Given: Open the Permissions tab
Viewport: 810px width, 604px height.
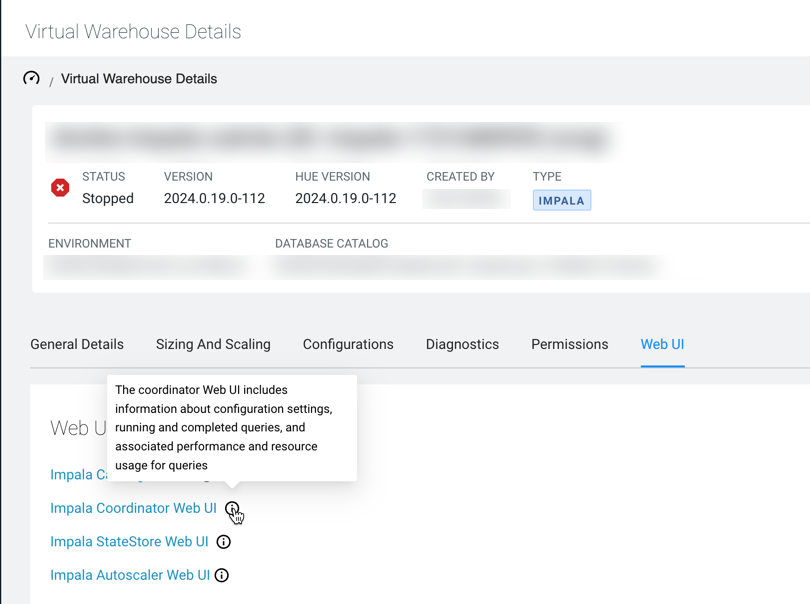Looking at the screenshot, I should click(569, 344).
